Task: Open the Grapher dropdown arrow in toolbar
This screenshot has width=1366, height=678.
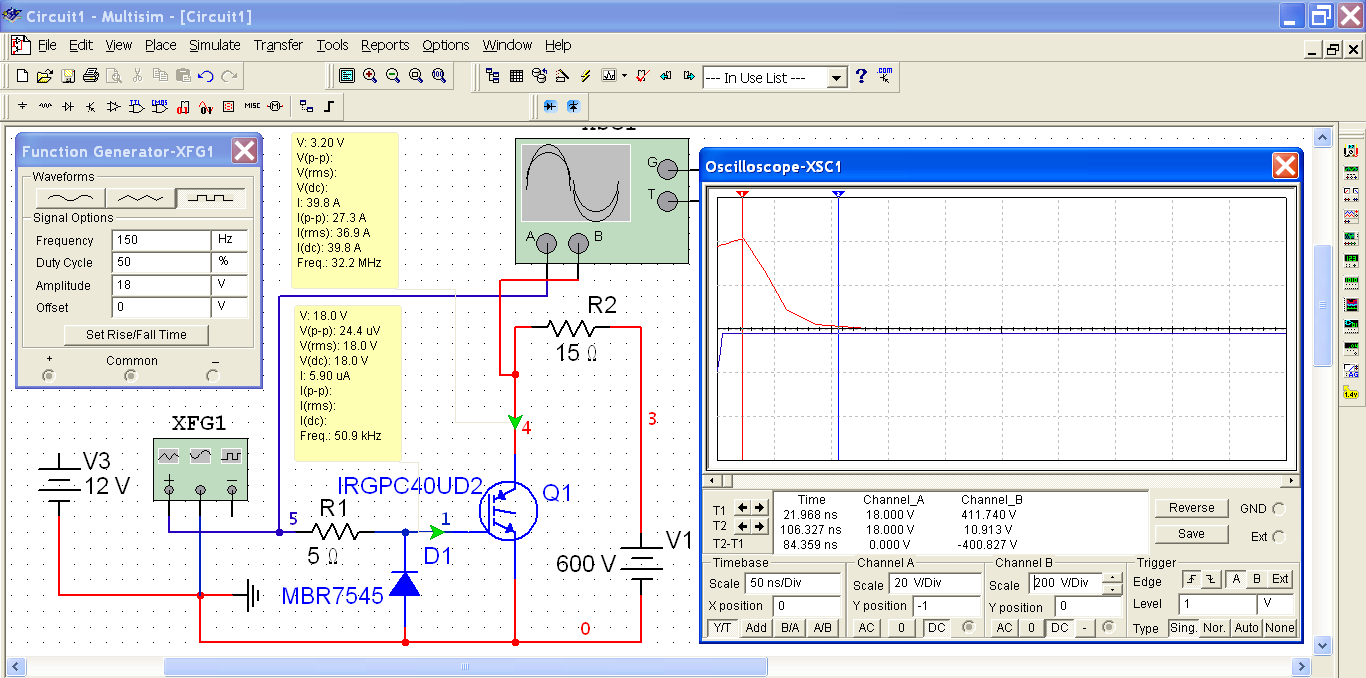Action: 624,76
